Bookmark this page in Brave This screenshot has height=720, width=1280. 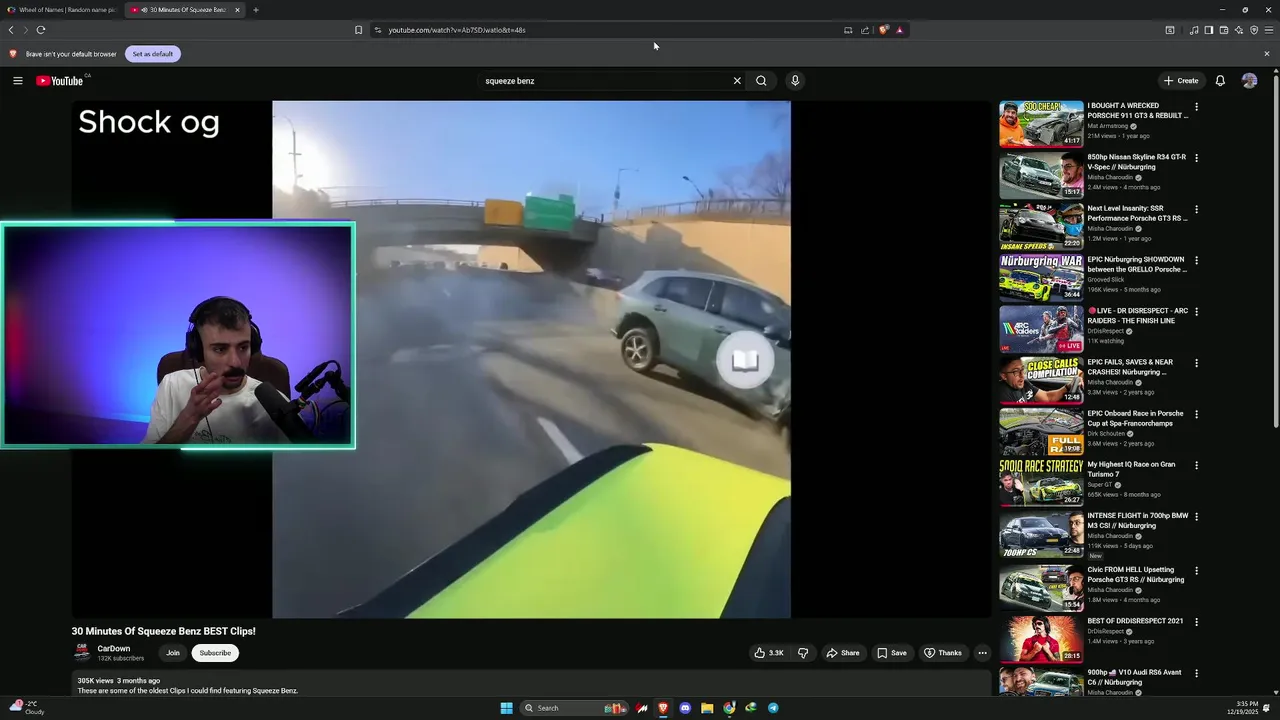click(x=358, y=30)
